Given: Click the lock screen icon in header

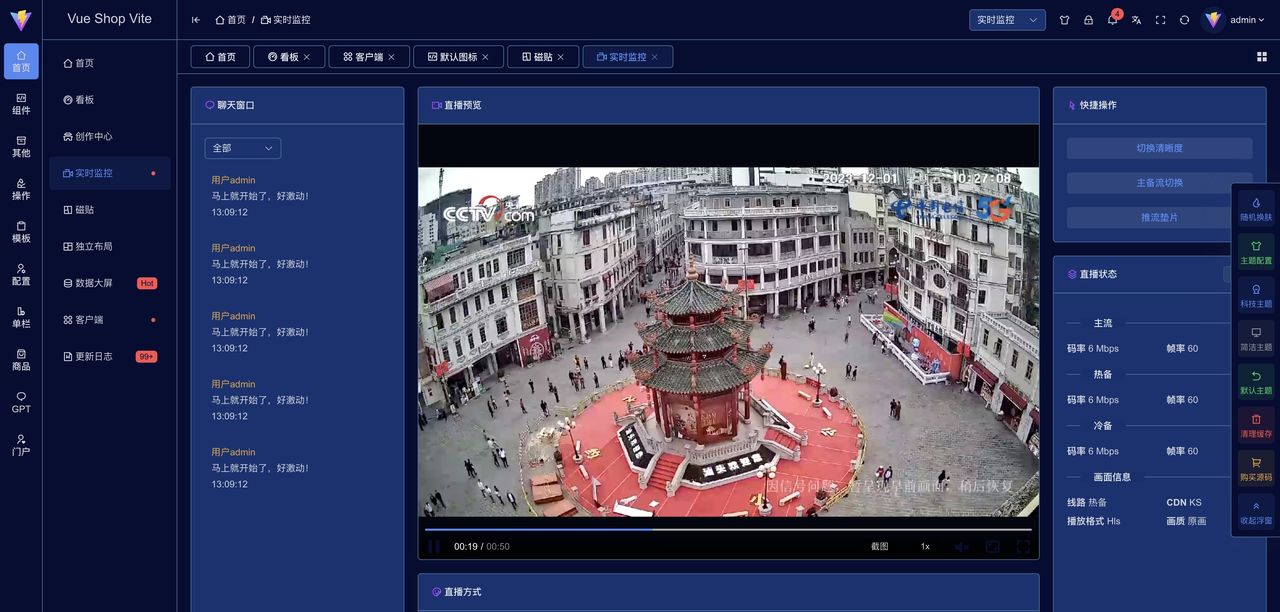Looking at the screenshot, I should pos(1088,19).
